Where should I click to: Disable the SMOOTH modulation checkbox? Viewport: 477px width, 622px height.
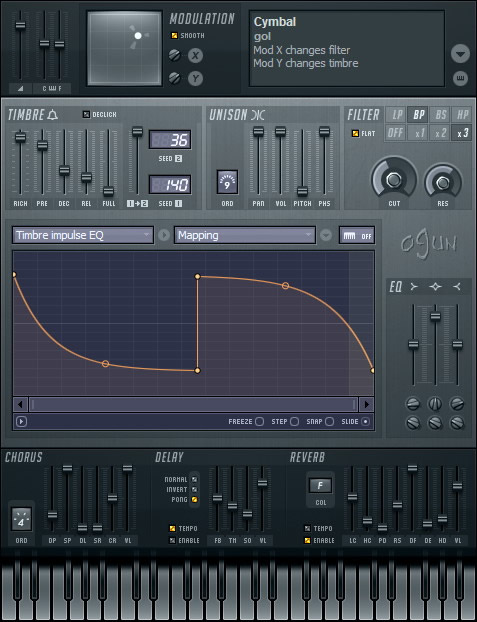point(174,35)
